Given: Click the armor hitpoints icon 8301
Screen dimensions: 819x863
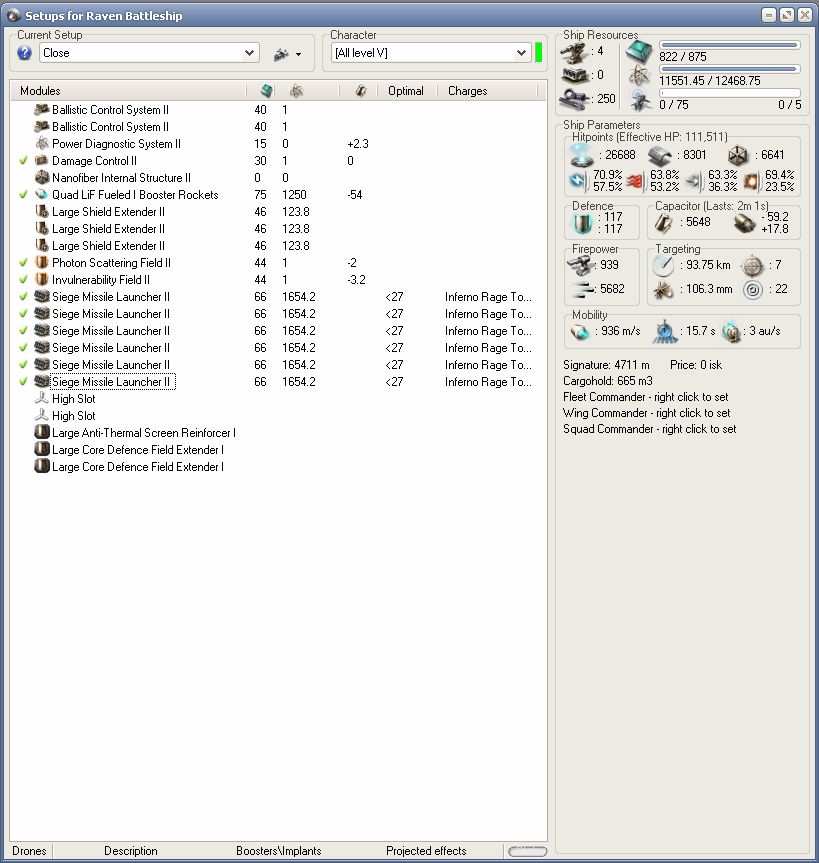Looking at the screenshot, I should [660, 156].
